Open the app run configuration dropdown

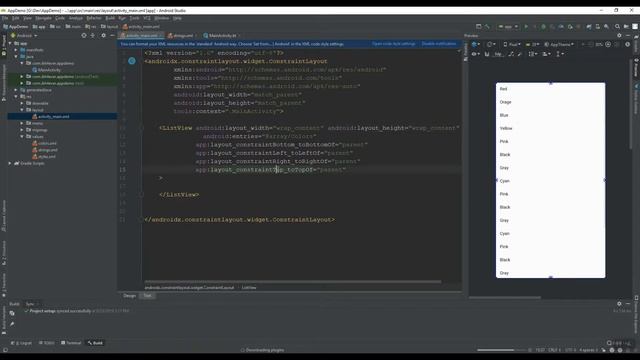[x=508, y=27]
